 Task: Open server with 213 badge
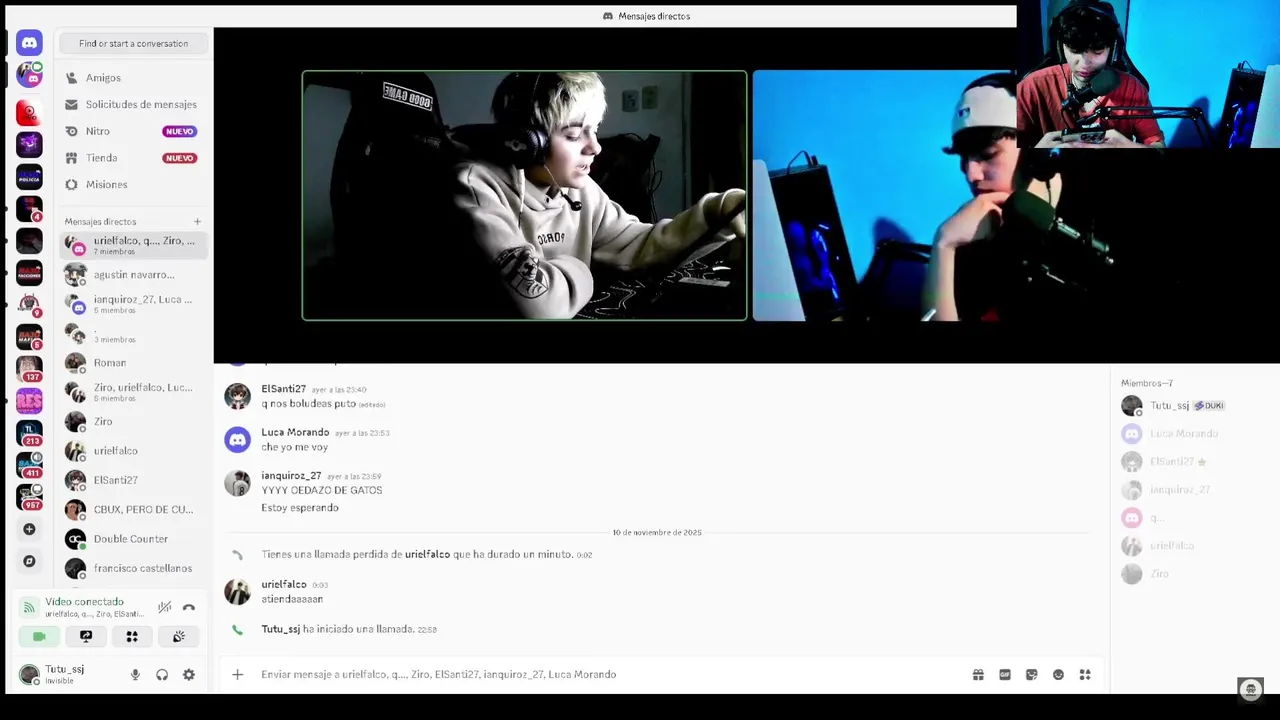tap(29, 432)
